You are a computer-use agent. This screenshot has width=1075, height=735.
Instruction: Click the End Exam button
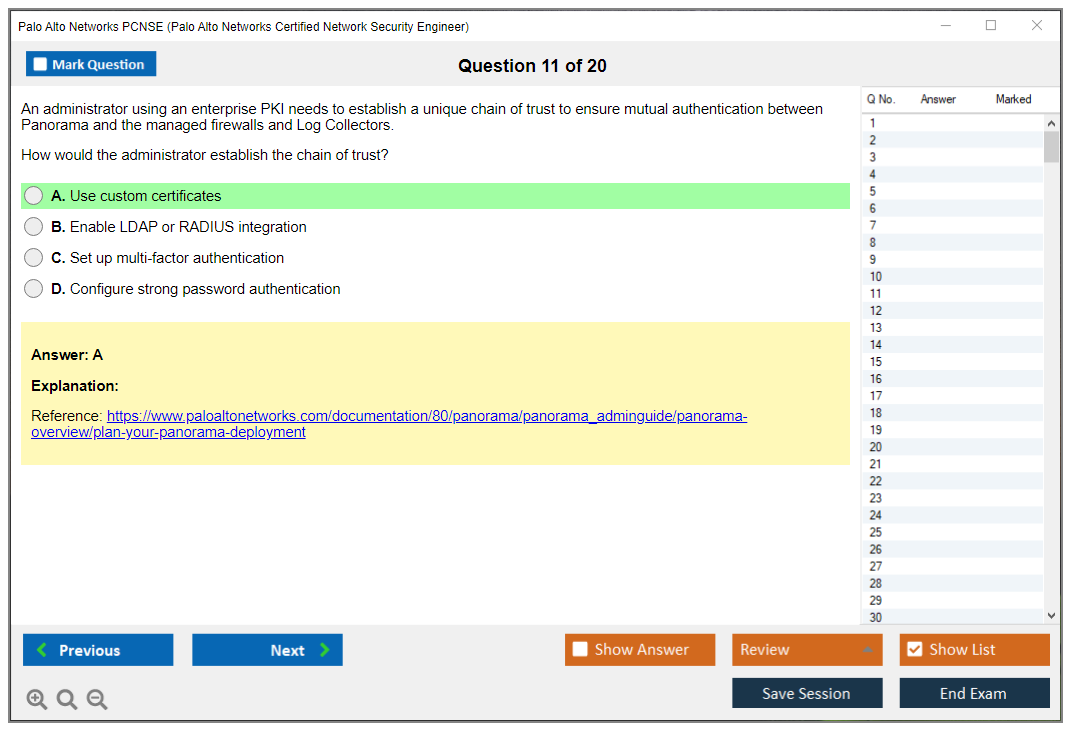[x=974, y=693]
